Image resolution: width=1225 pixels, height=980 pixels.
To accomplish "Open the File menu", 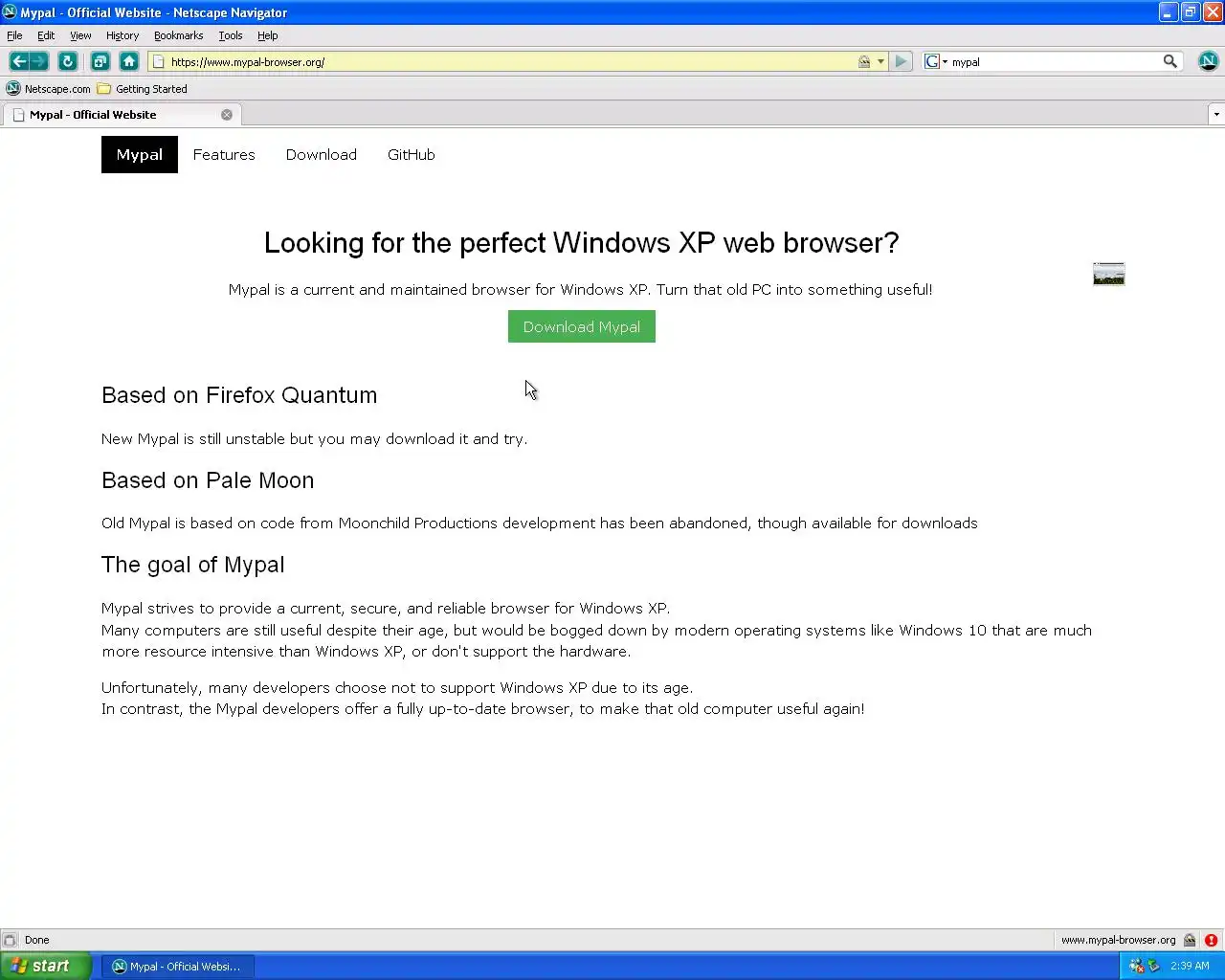I will (14, 35).
